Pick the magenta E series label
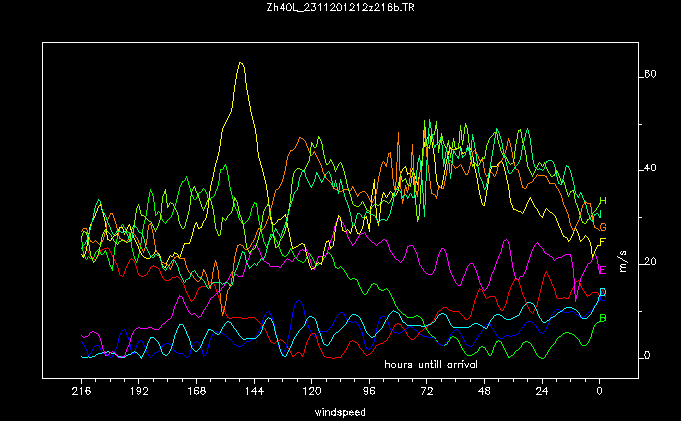This screenshot has height=421, width=681. 602,269
